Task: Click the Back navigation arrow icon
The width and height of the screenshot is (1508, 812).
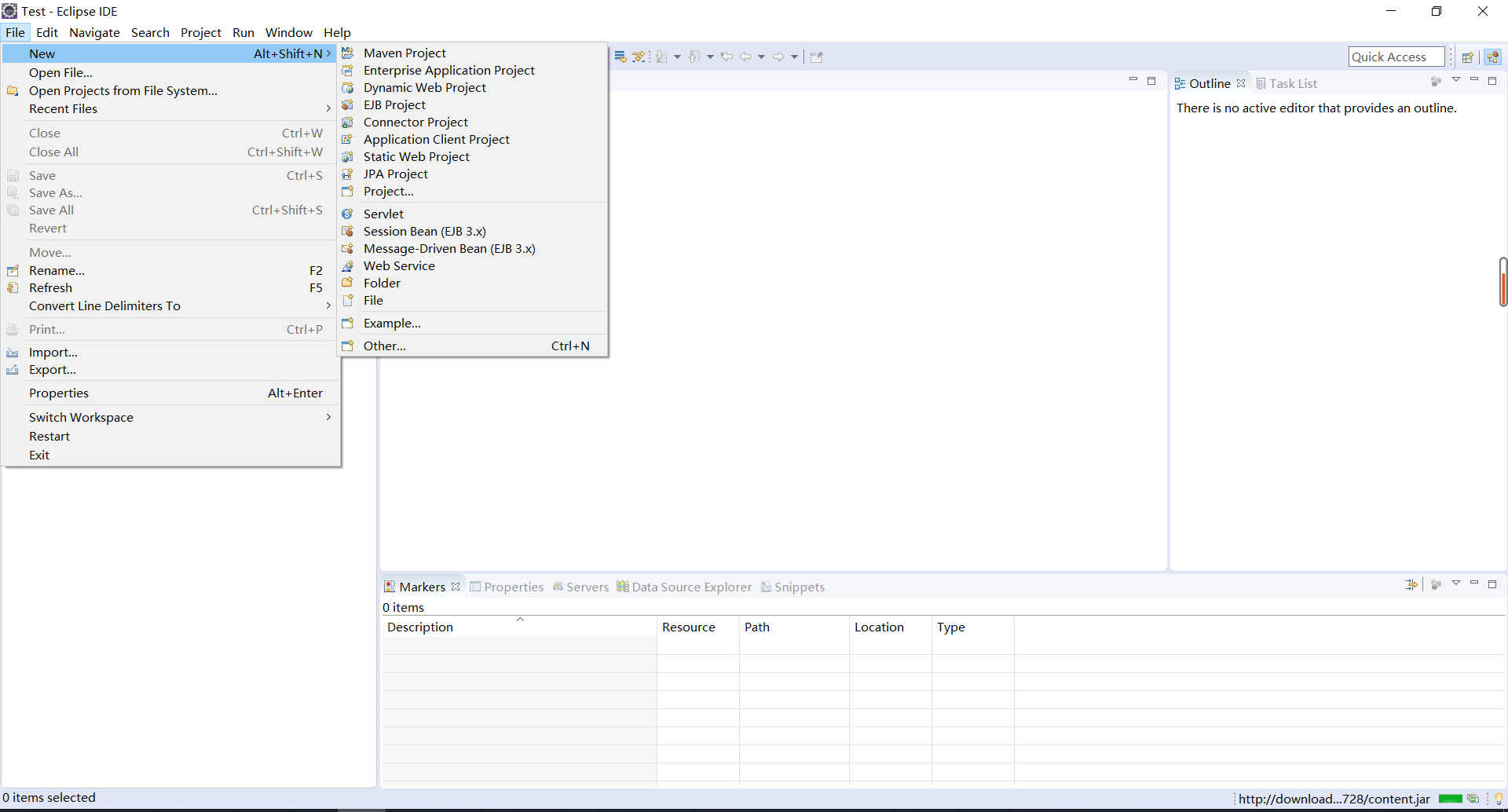Action: pyautogui.click(x=745, y=57)
